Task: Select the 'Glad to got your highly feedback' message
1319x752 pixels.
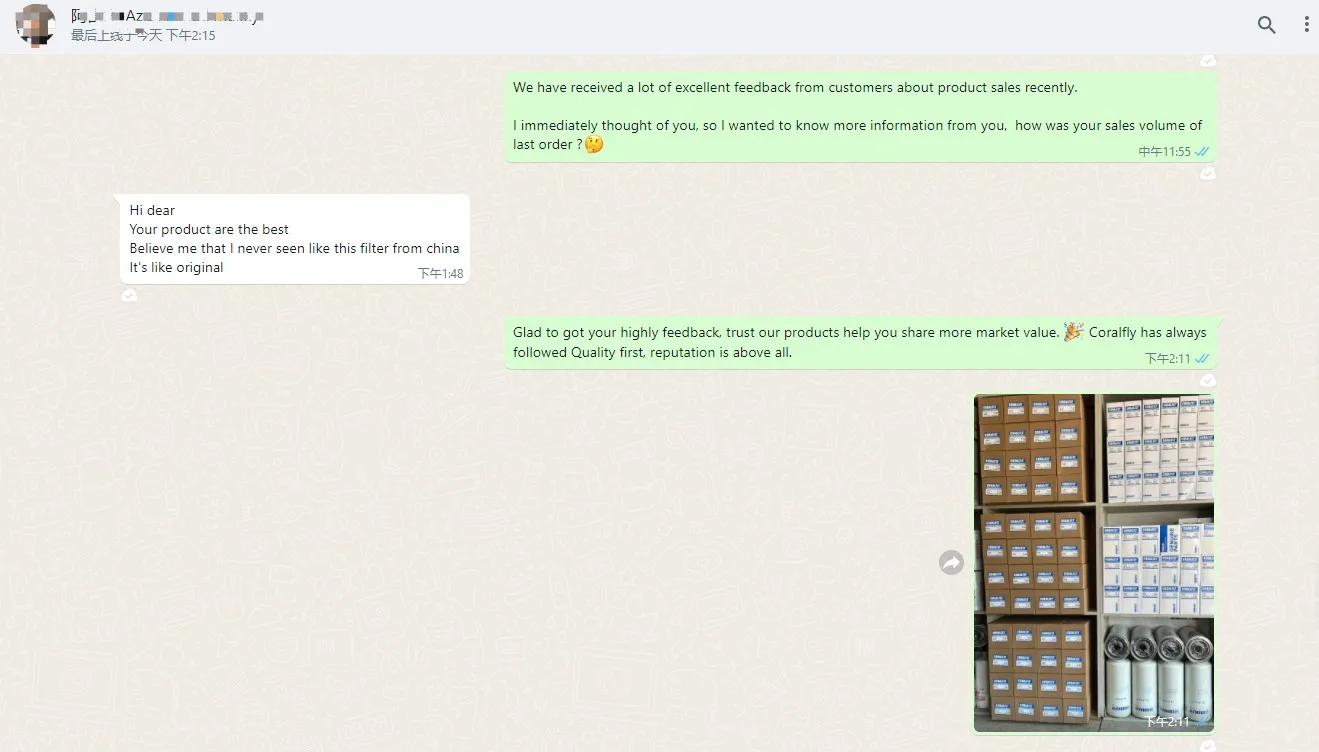Action: tap(860, 343)
